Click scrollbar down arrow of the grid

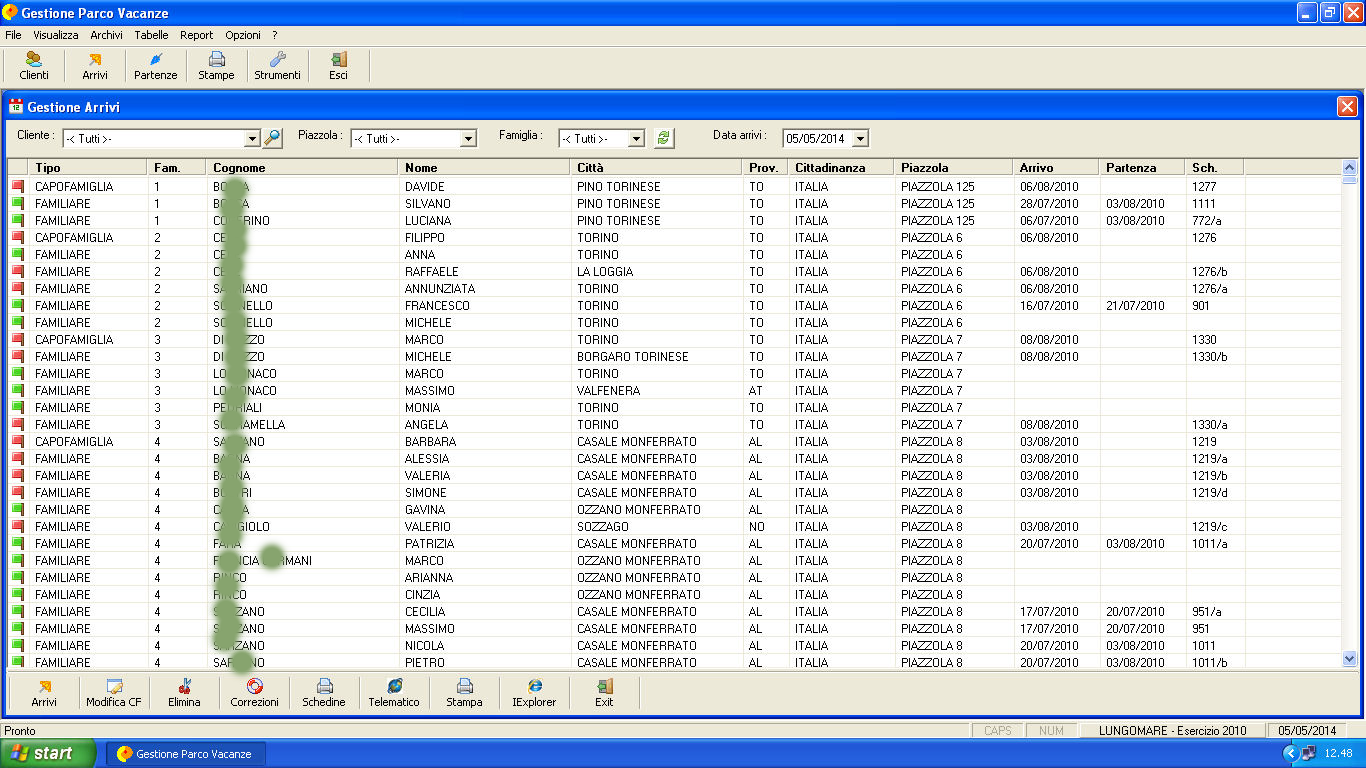pyautogui.click(x=1349, y=658)
